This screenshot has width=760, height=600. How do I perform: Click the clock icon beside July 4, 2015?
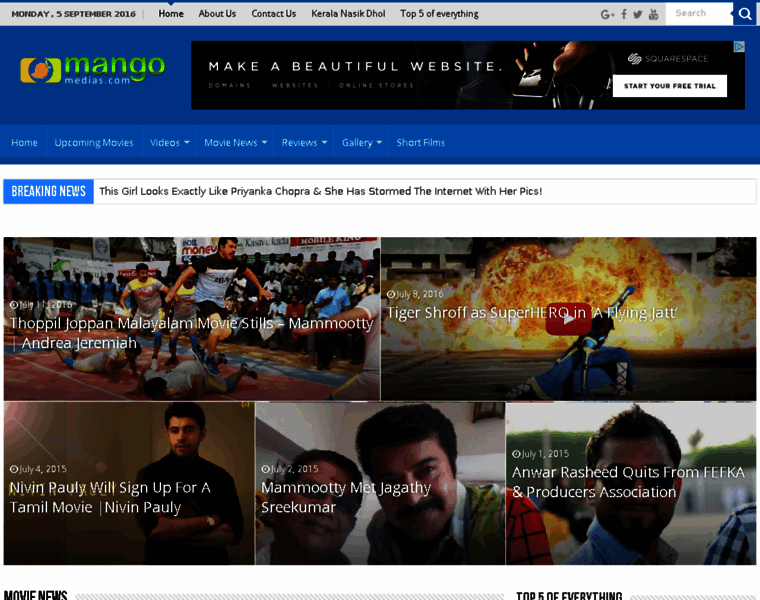click(14, 469)
